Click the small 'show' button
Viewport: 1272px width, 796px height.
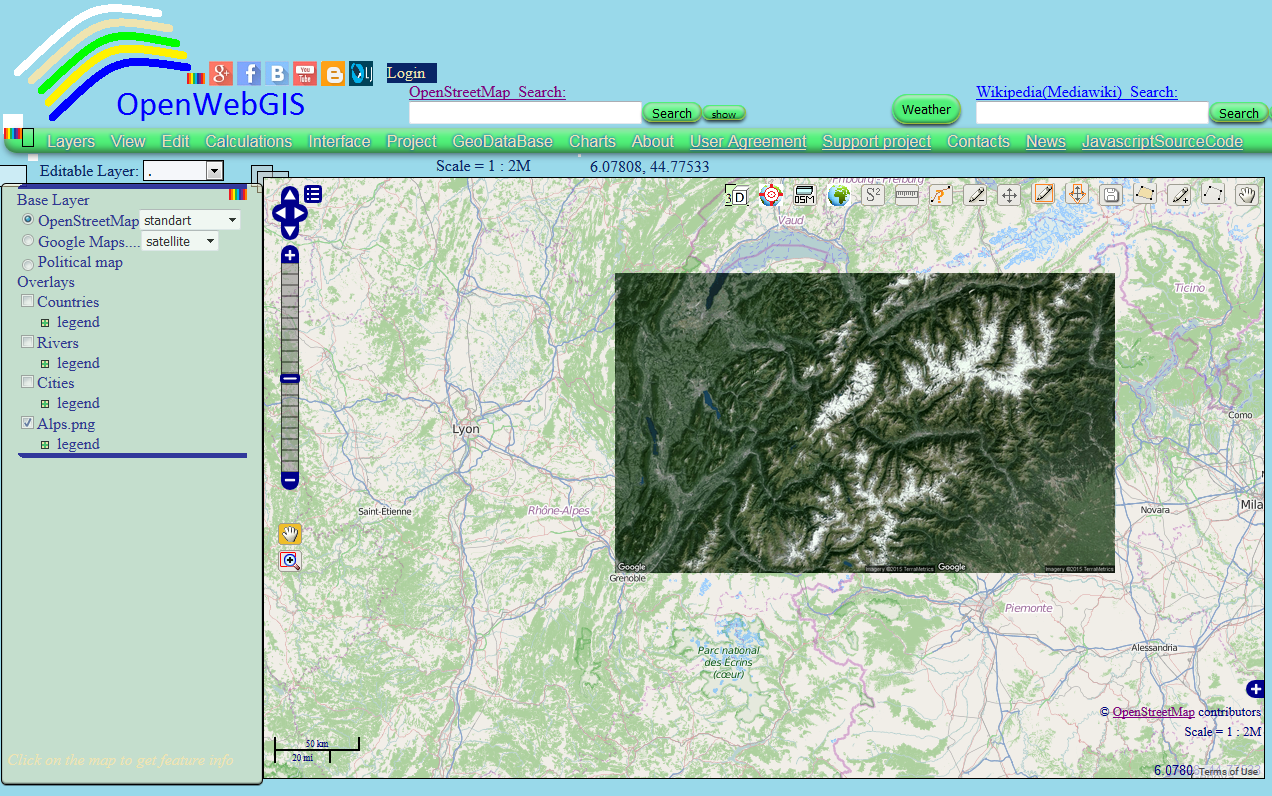pos(724,113)
